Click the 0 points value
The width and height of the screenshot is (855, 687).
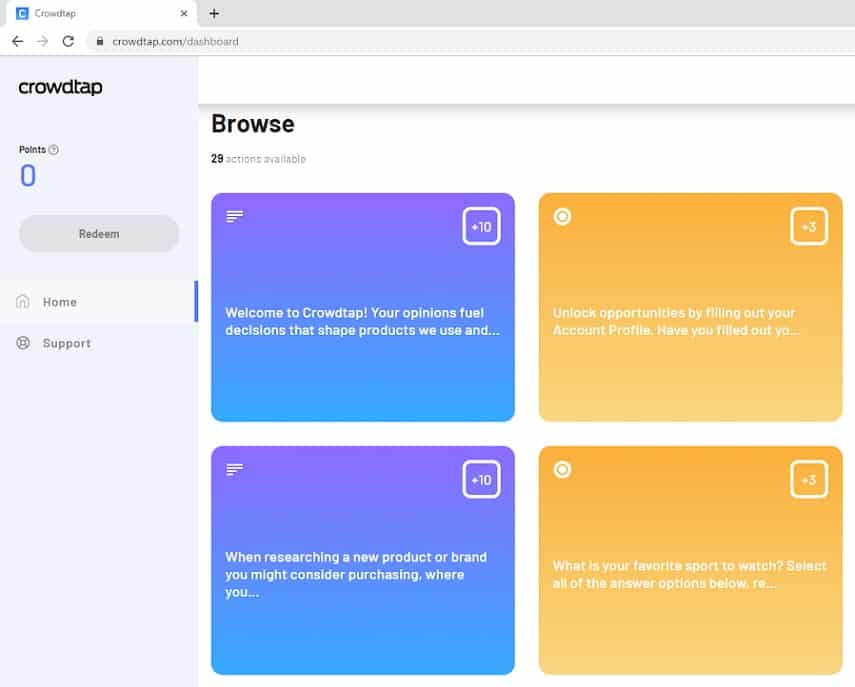point(28,176)
